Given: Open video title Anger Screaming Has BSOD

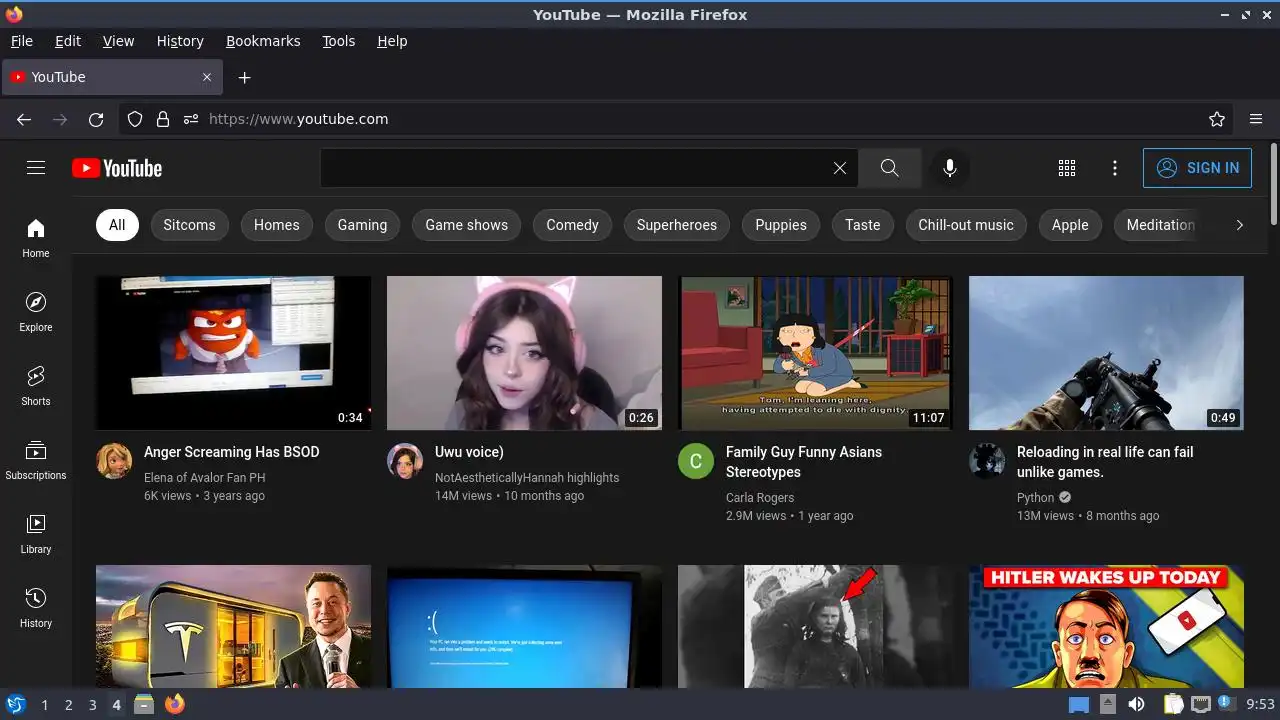Looking at the screenshot, I should (232, 452).
